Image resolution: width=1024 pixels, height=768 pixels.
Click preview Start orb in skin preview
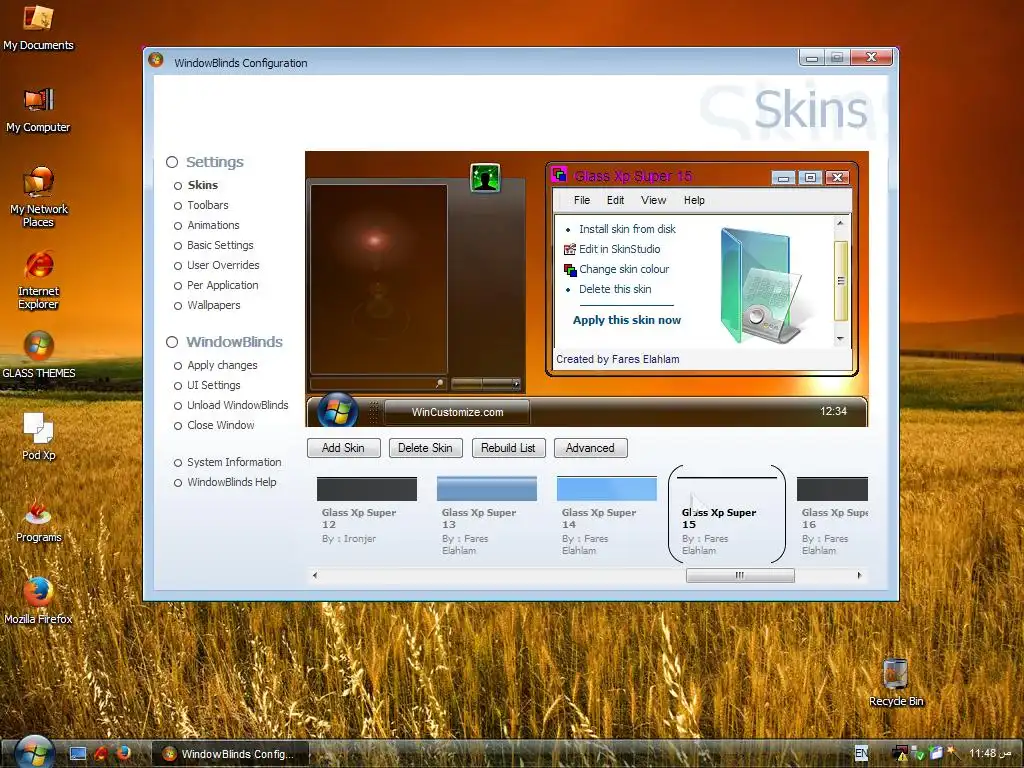[338, 411]
